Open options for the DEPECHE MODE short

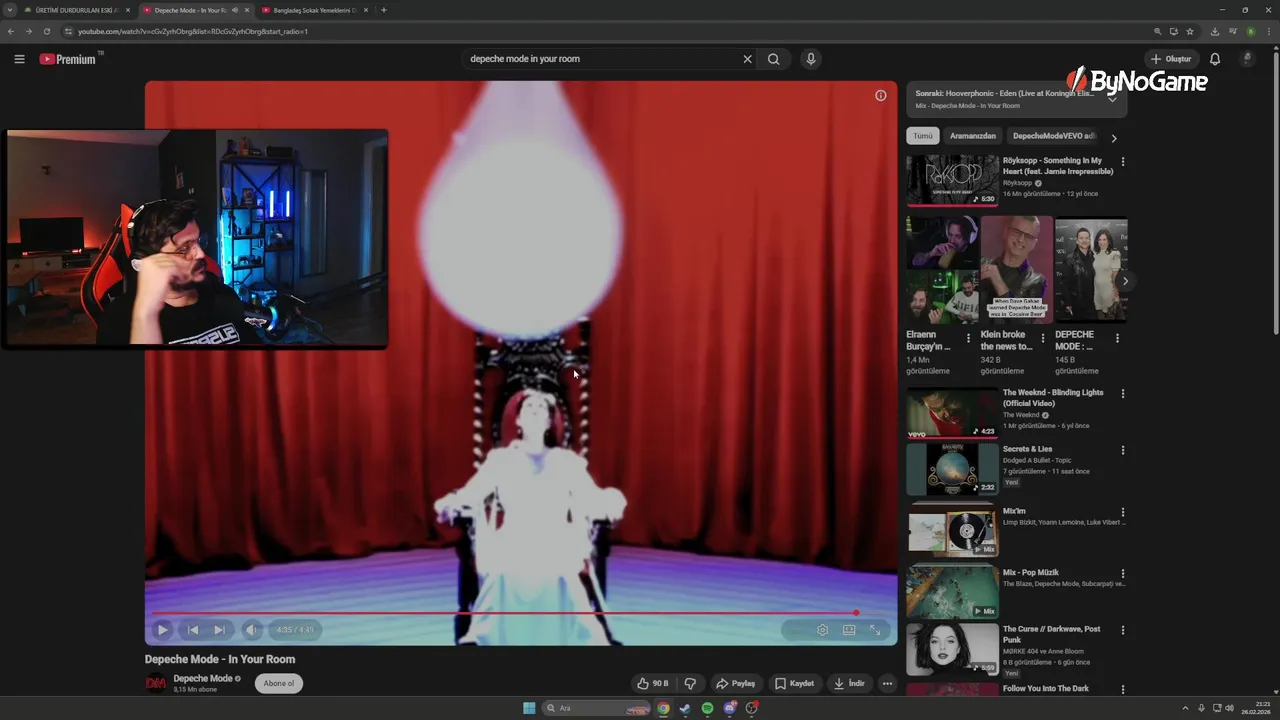(1117, 338)
